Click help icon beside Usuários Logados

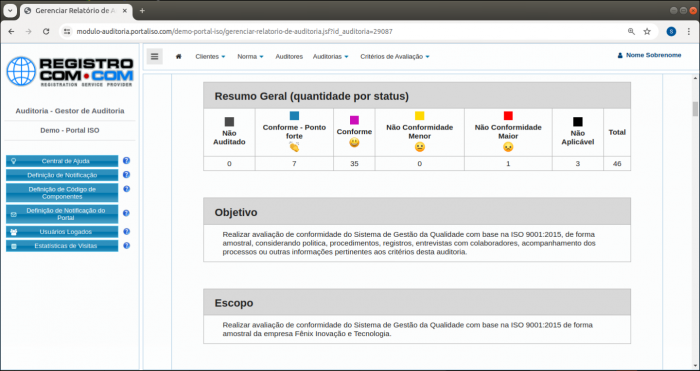click(126, 231)
